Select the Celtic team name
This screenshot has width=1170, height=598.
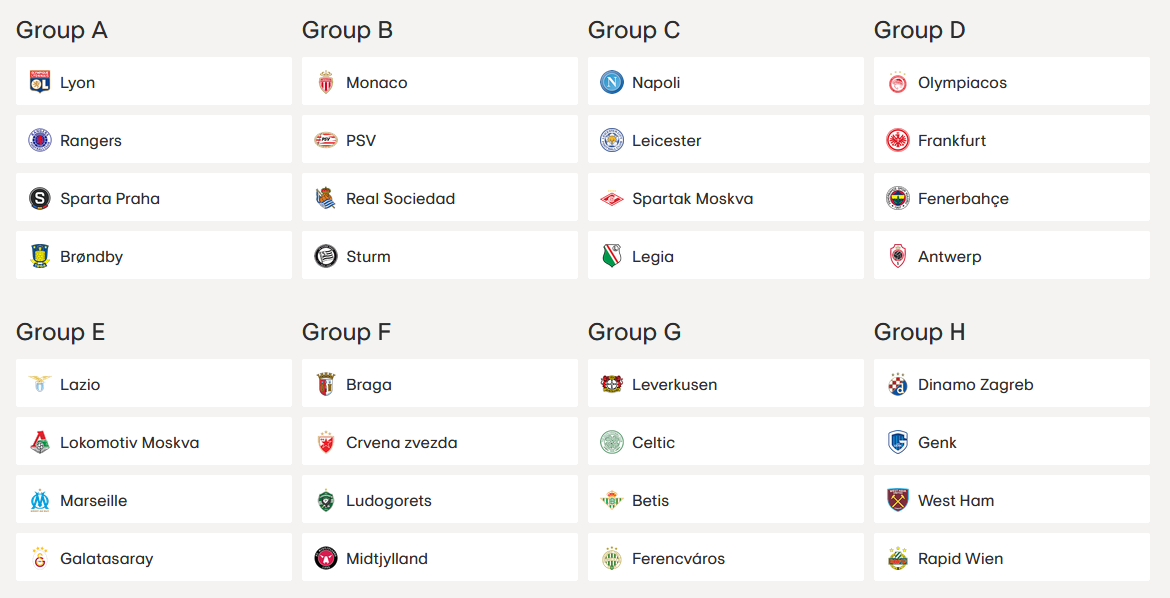tap(653, 443)
